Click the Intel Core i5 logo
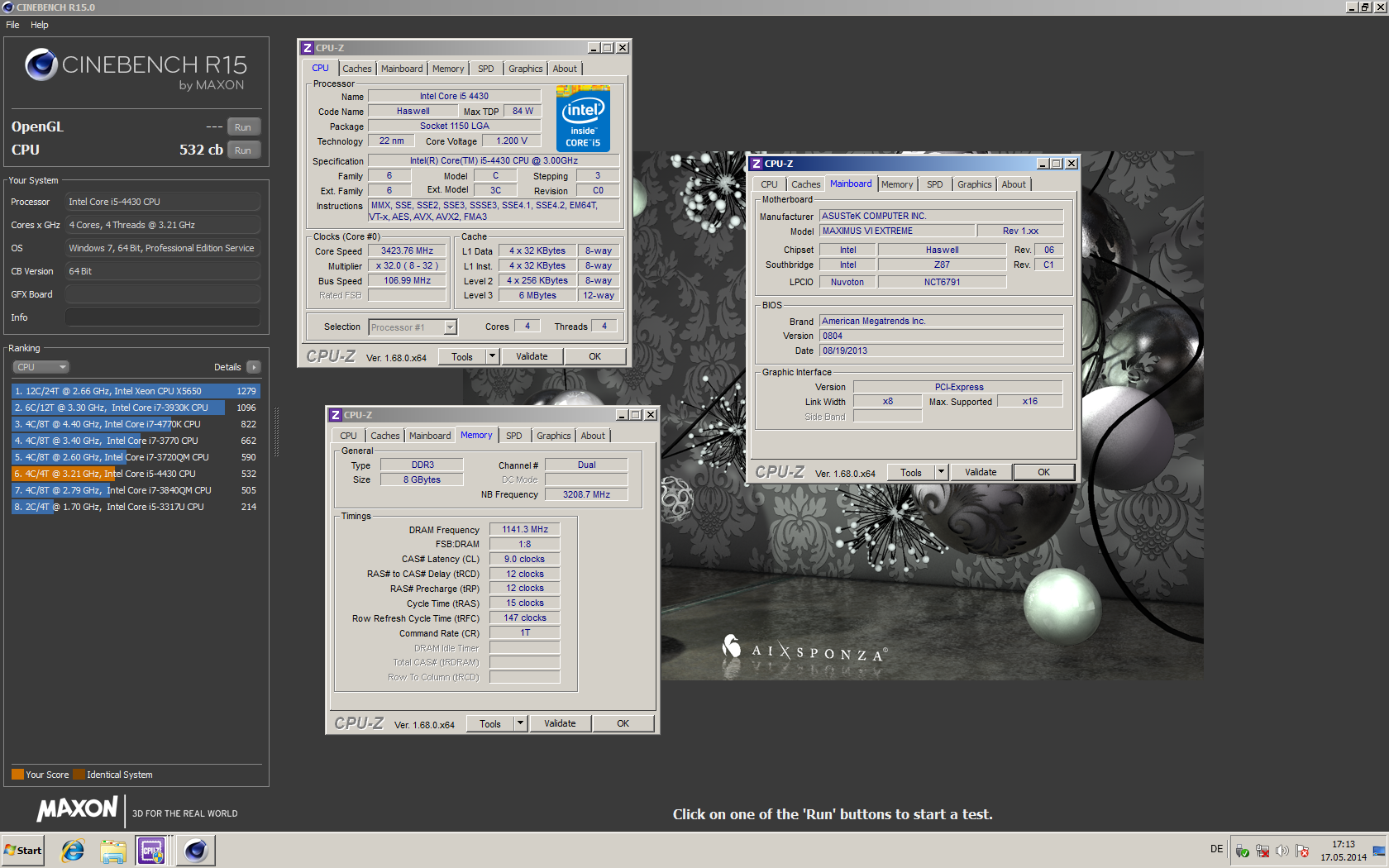The width and height of the screenshot is (1389, 868). (x=583, y=118)
